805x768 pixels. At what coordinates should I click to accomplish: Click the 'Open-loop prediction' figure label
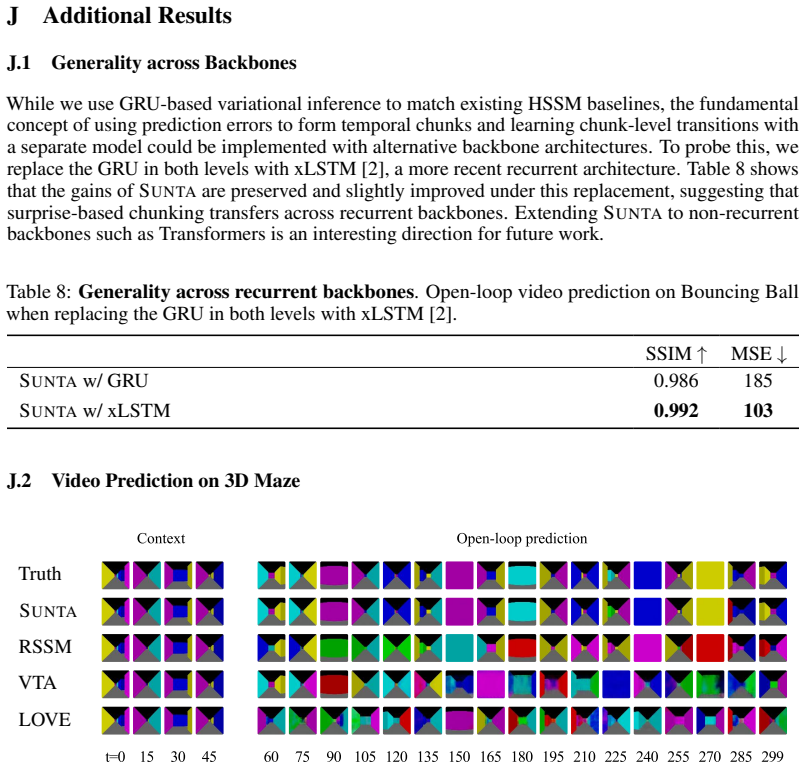(x=522, y=539)
